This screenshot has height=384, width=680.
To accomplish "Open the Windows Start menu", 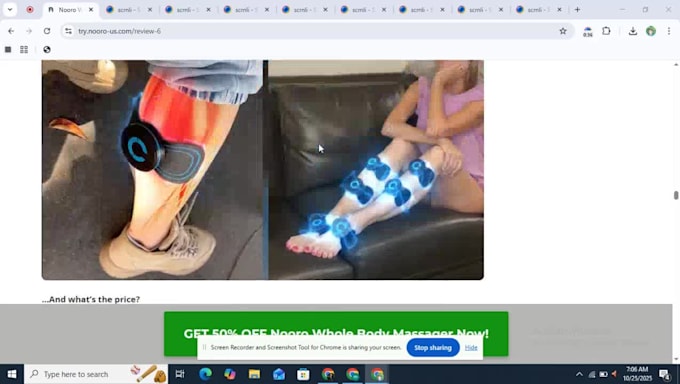I will (12, 374).
